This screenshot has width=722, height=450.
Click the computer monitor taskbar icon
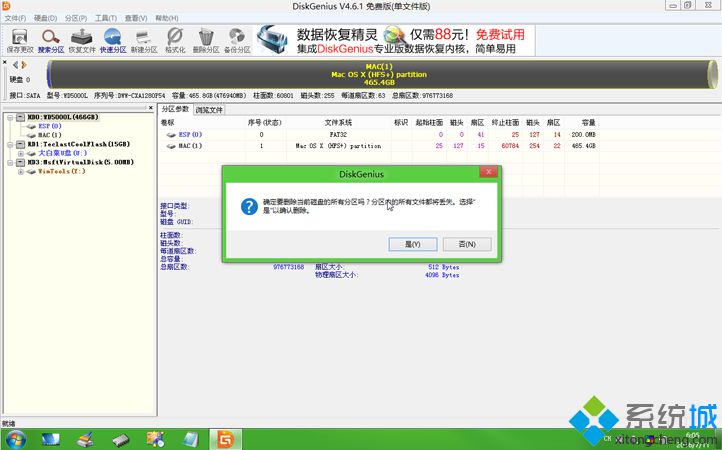point(50,439)
